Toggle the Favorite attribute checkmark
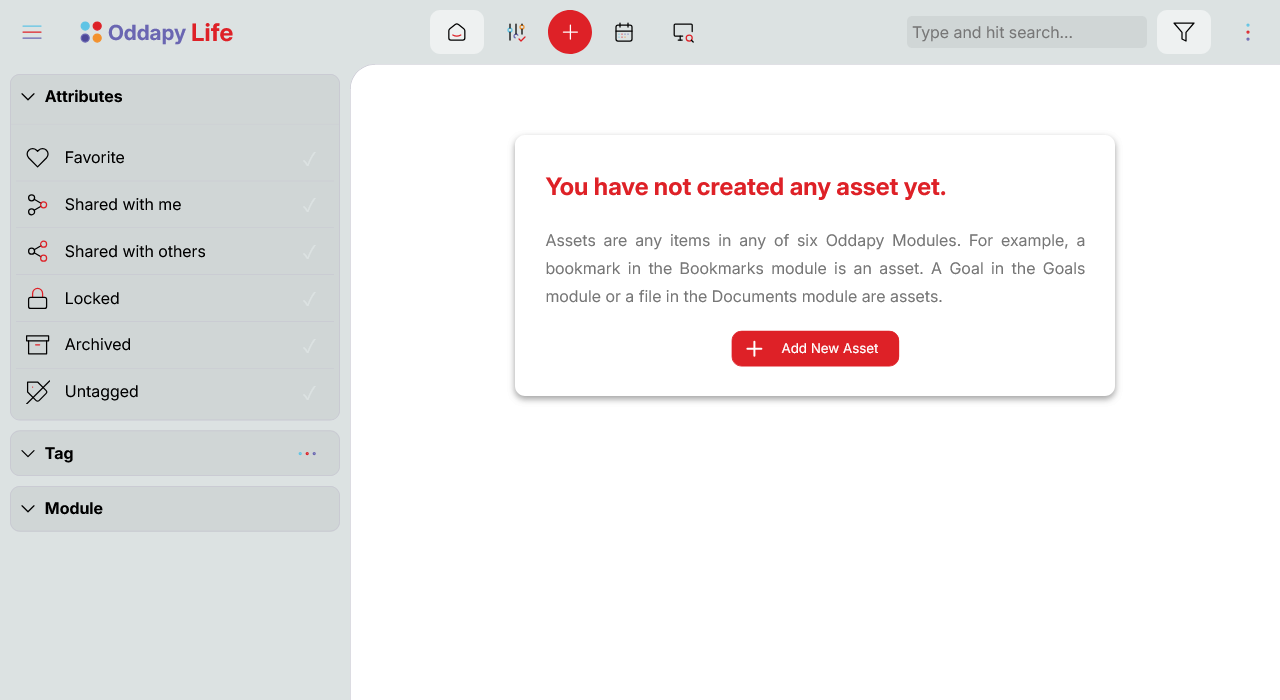Screen dimensions: 1280x700 point(310,158)
